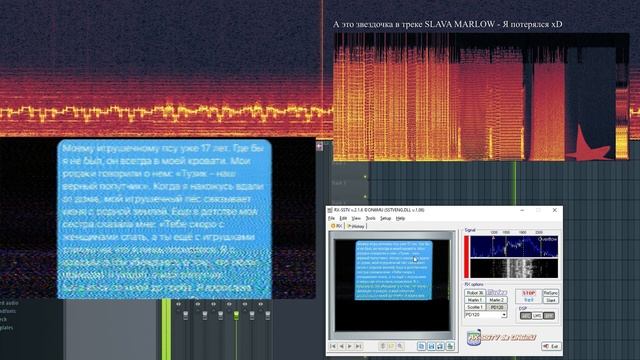Click the floppy-disk save image icon

(x=431, y=346)
